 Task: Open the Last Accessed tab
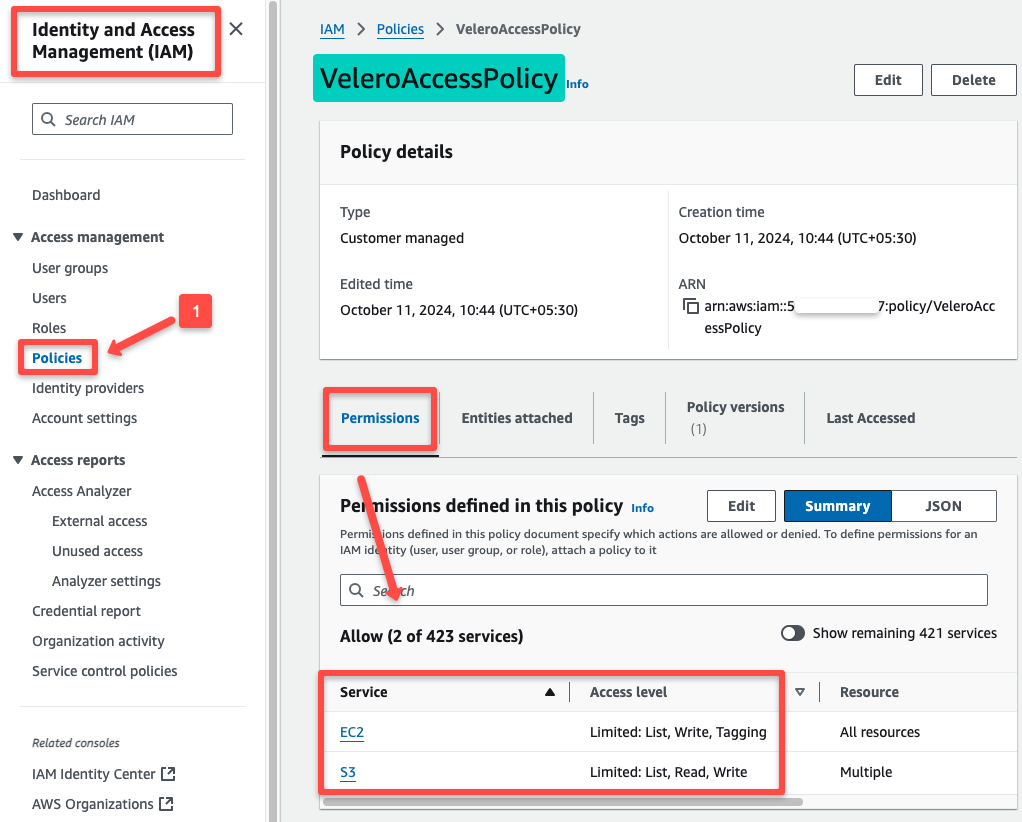tap(870, 418)
